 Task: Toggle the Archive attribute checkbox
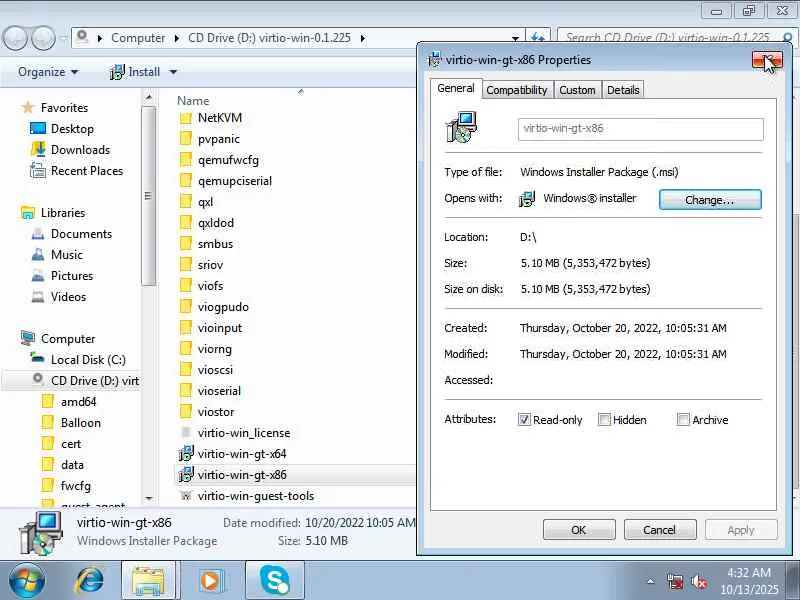coord(683,419)
